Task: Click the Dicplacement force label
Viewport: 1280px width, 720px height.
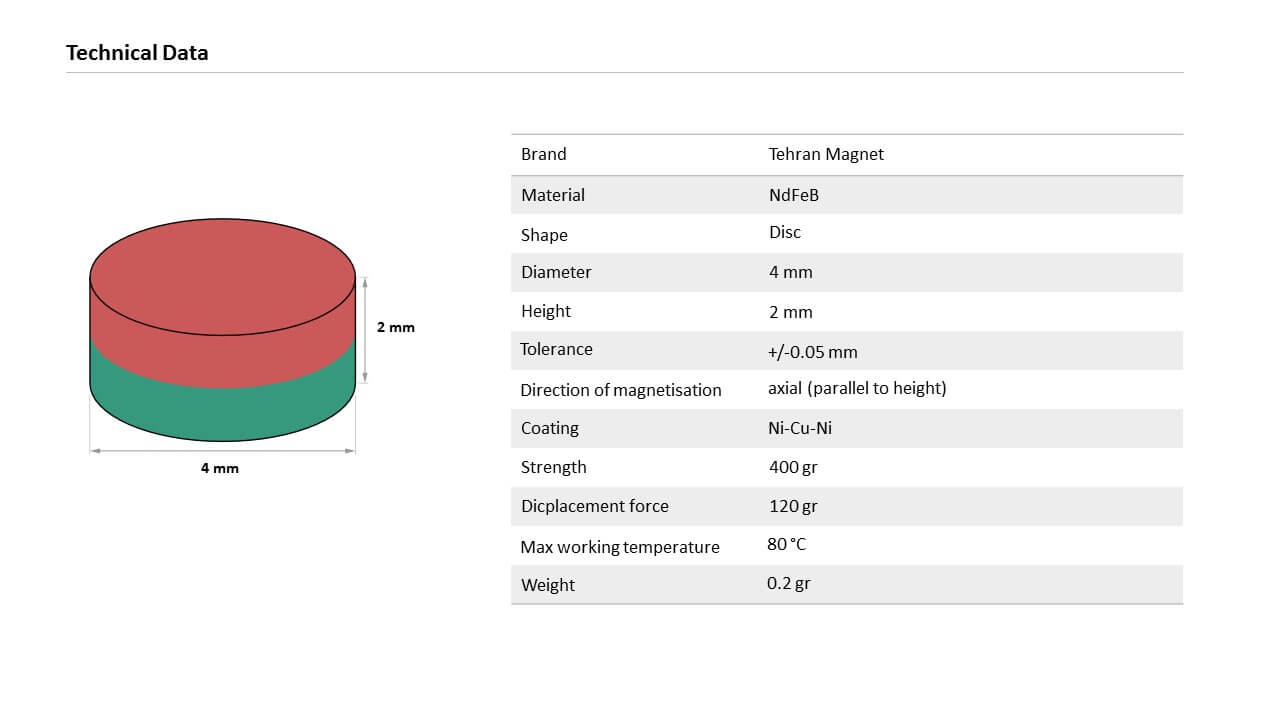Action: point(595,506)
